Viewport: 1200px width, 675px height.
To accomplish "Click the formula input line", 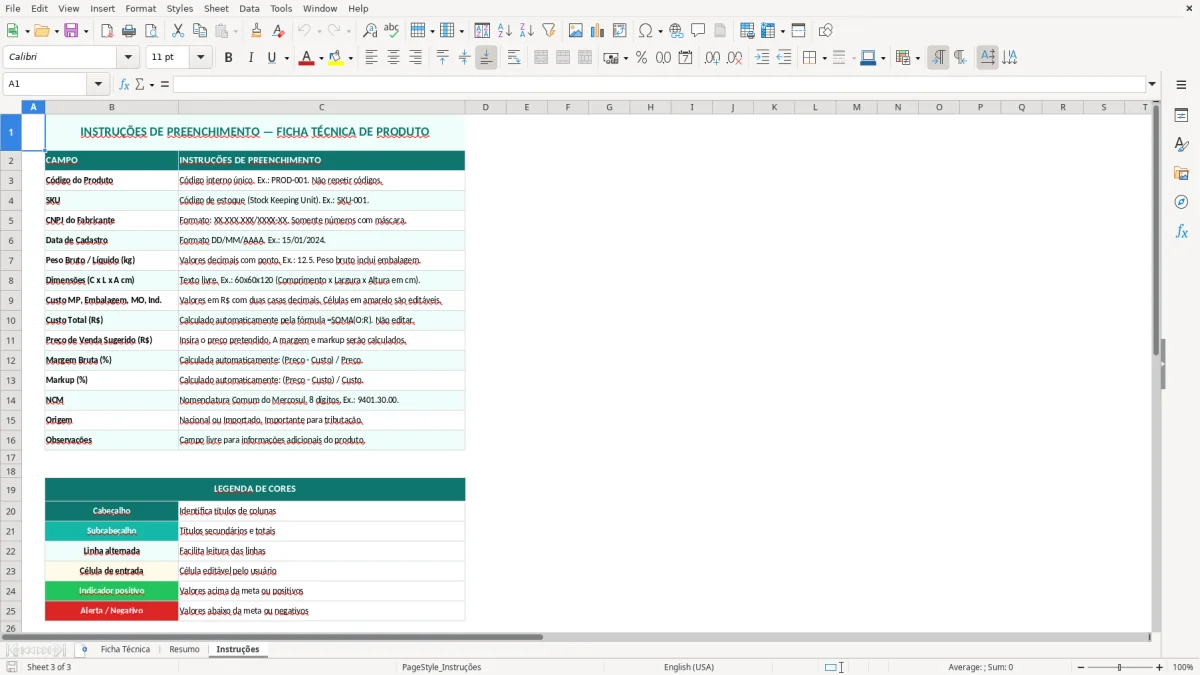I will [659, 84].
